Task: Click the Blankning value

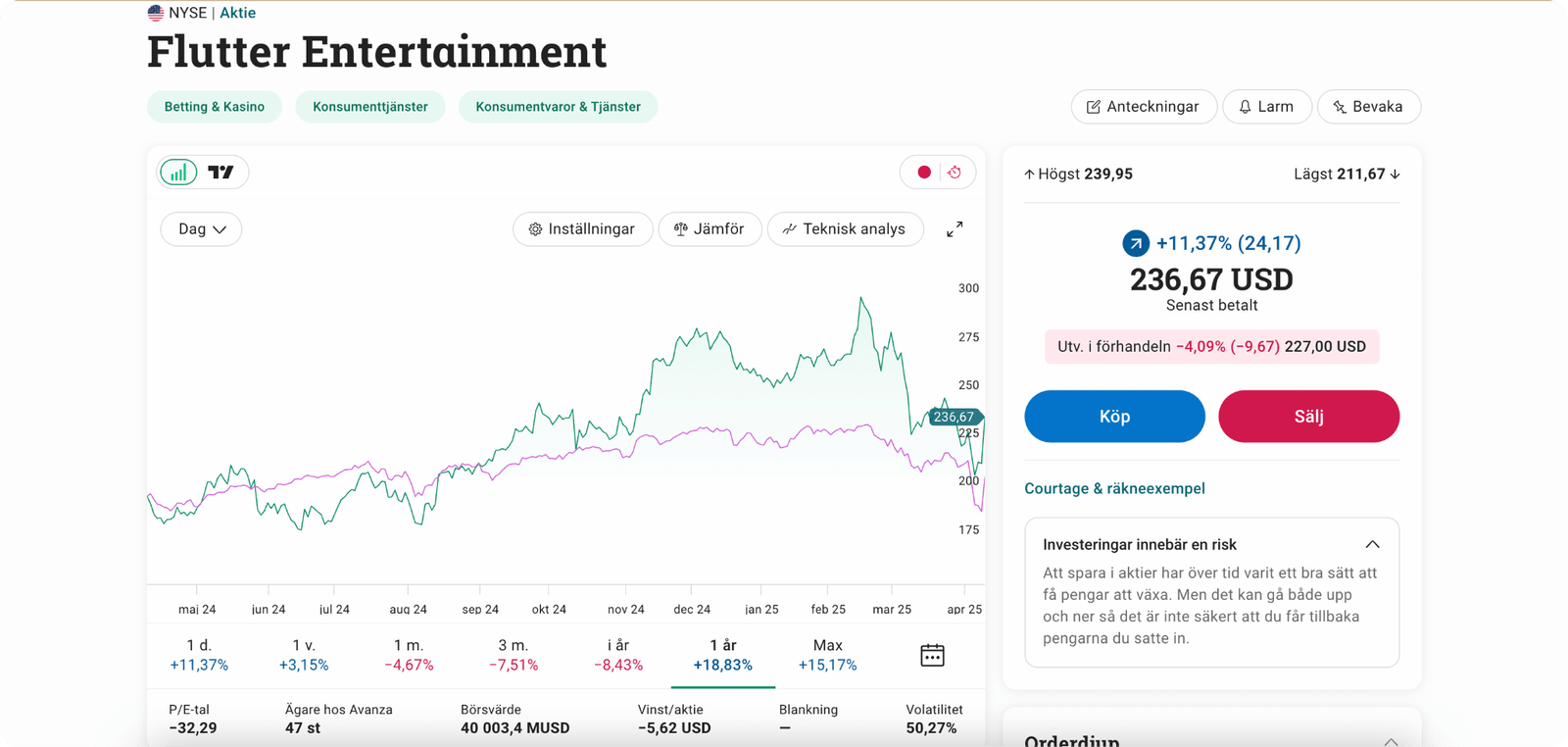Action: coord(785,728)
